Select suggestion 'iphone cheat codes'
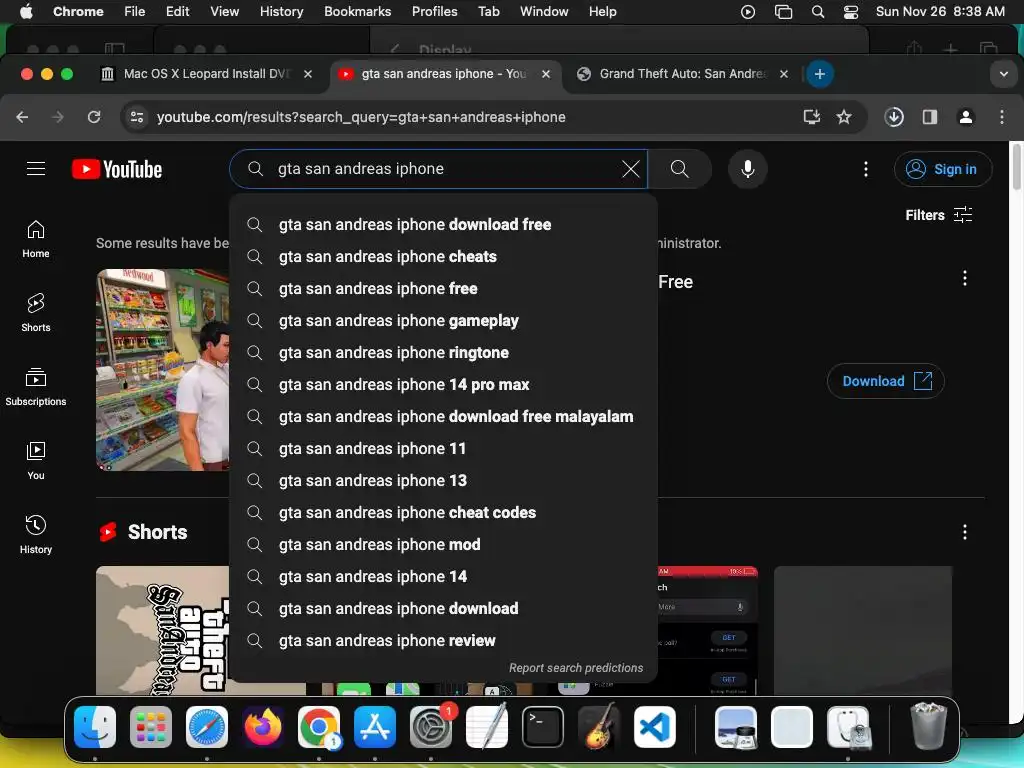This screenshot has height=768, width=1024. 443,513
